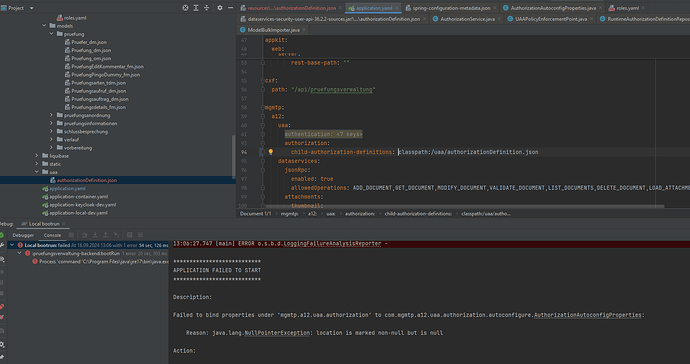Viewport: 690px width, 364px height.
Task: Click the yellow lightbulb on line 94
Action: point(271,152)
